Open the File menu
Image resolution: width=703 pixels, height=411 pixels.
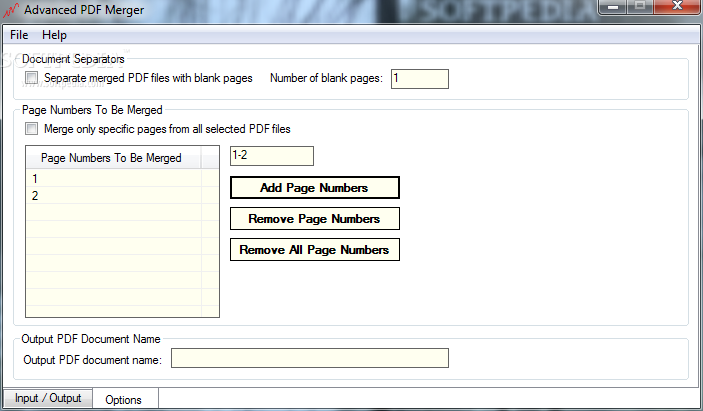[19, 35]
